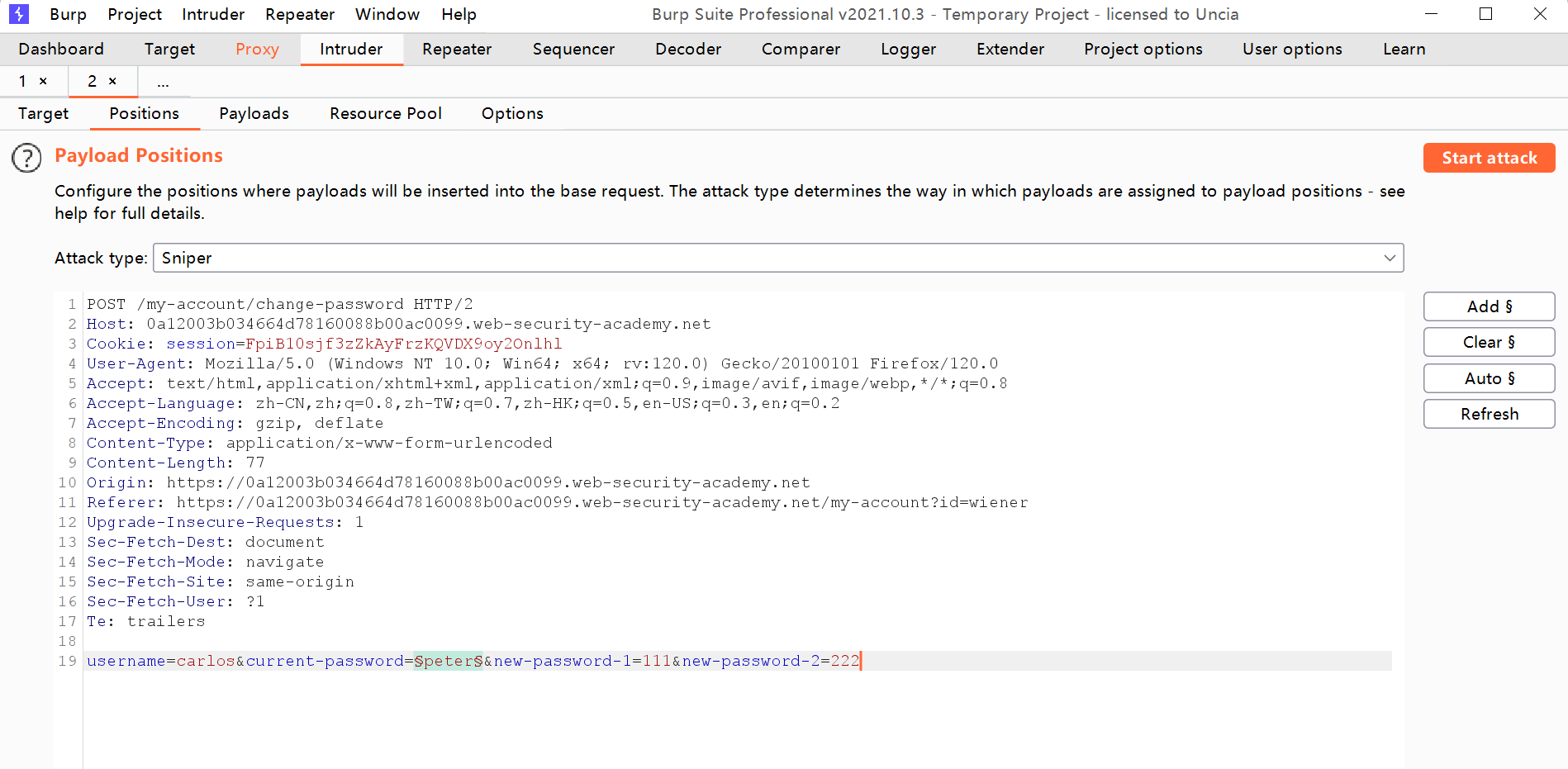Click the Cookie session value

pos(403,344)
